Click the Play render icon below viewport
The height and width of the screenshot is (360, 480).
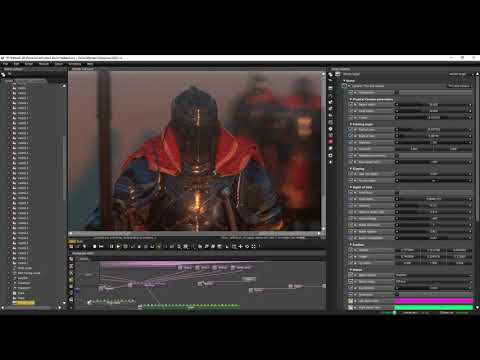[118, 246]
